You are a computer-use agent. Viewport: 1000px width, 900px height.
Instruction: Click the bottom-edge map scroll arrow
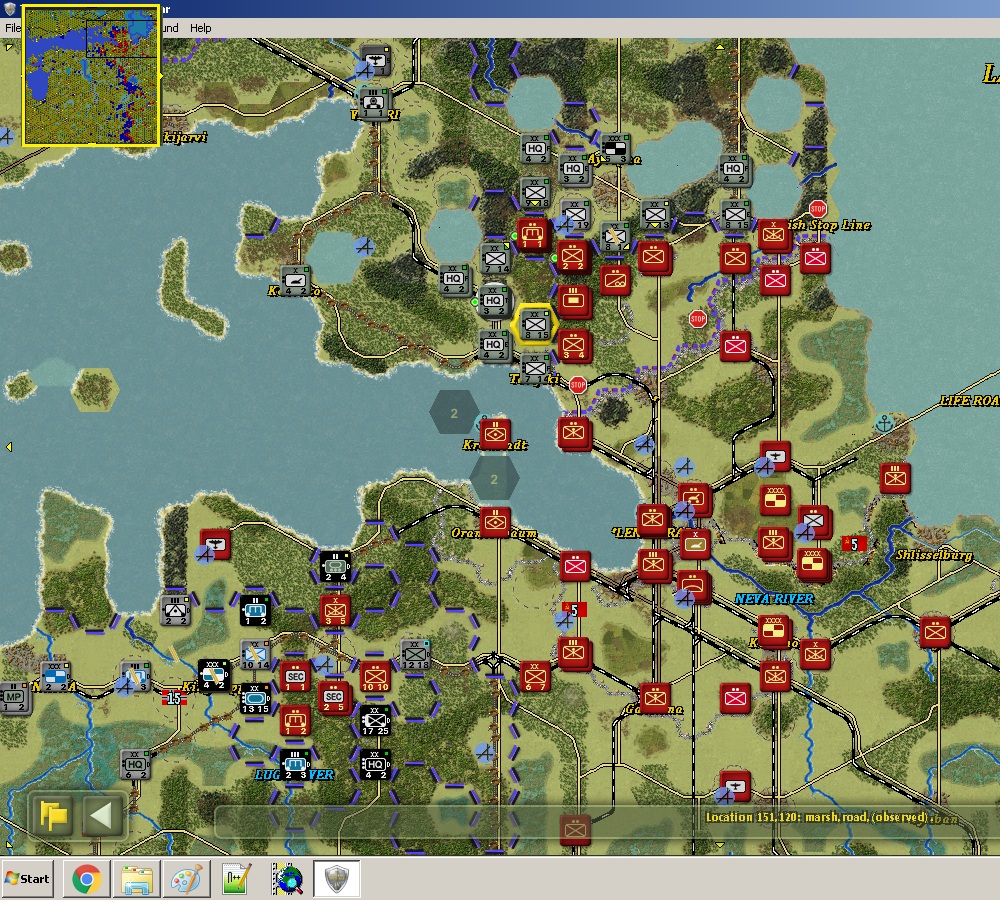(x=720, y=845)
